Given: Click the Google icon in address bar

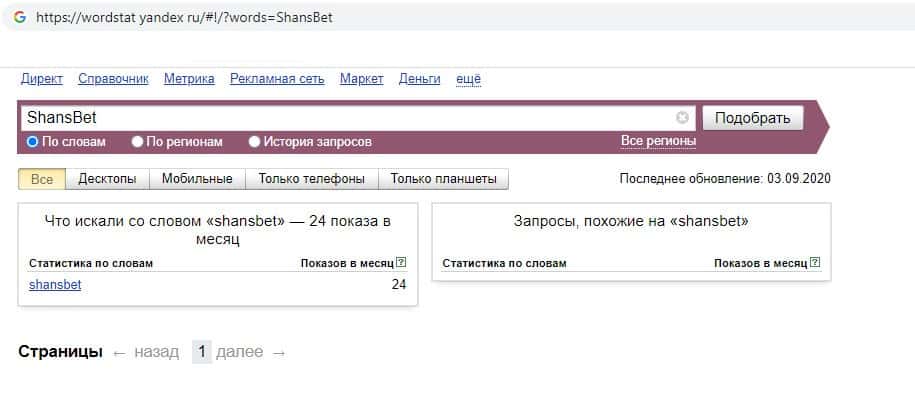Looking at the screenshot, I should coord(20,18).
